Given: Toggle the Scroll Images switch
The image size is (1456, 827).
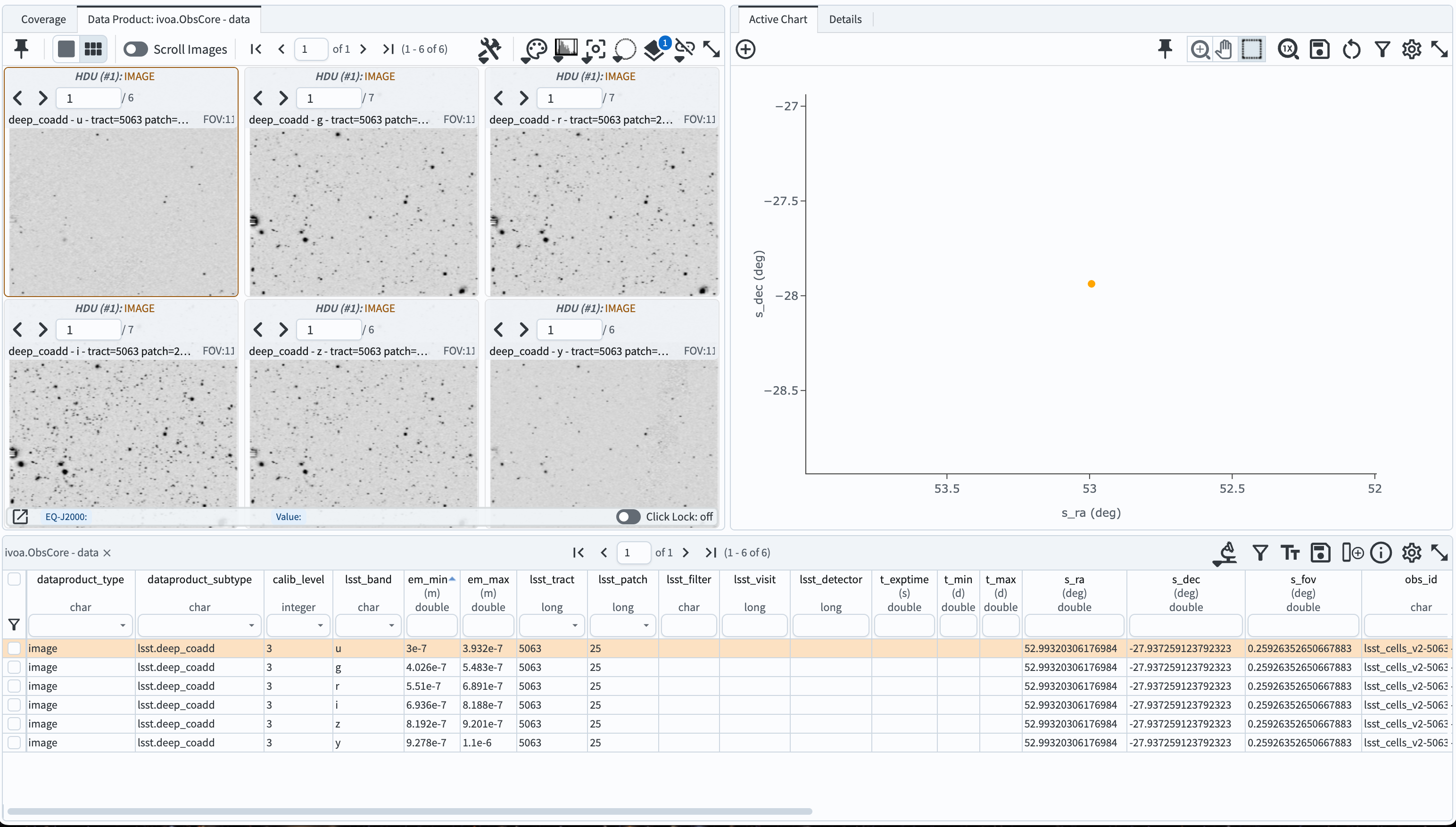Looking at the screenshot, I should tap(136, 50).
